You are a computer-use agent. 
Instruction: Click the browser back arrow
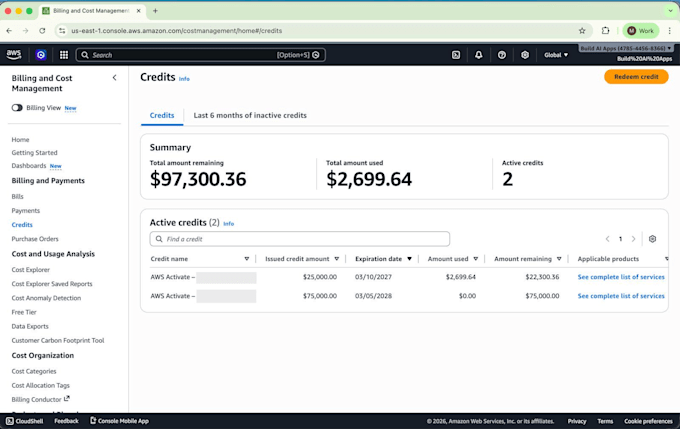tap(9, 31)
